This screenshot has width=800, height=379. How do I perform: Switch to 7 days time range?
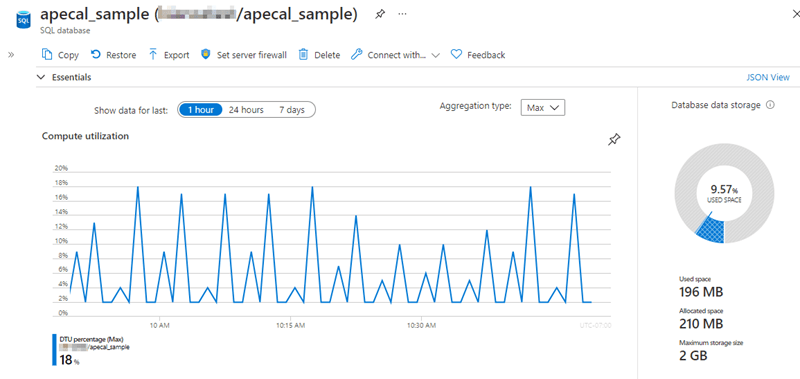292,110
